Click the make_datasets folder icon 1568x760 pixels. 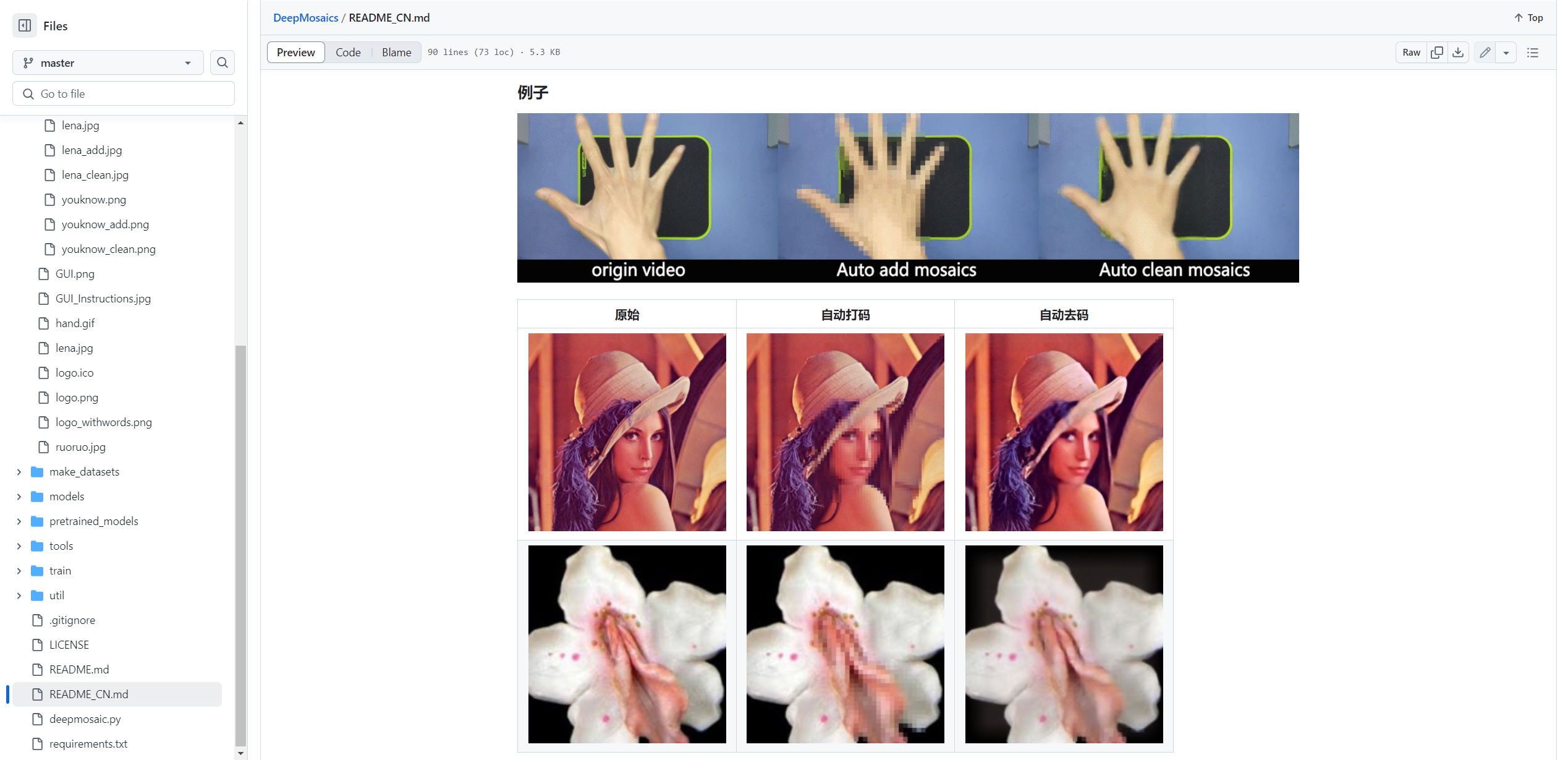(37, 472)
